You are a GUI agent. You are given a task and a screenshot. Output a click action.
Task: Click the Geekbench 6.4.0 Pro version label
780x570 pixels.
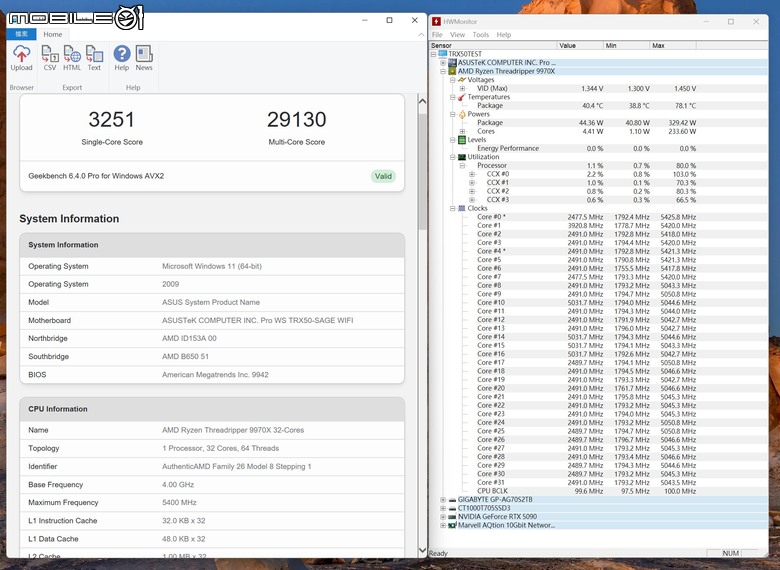[96, 176]
